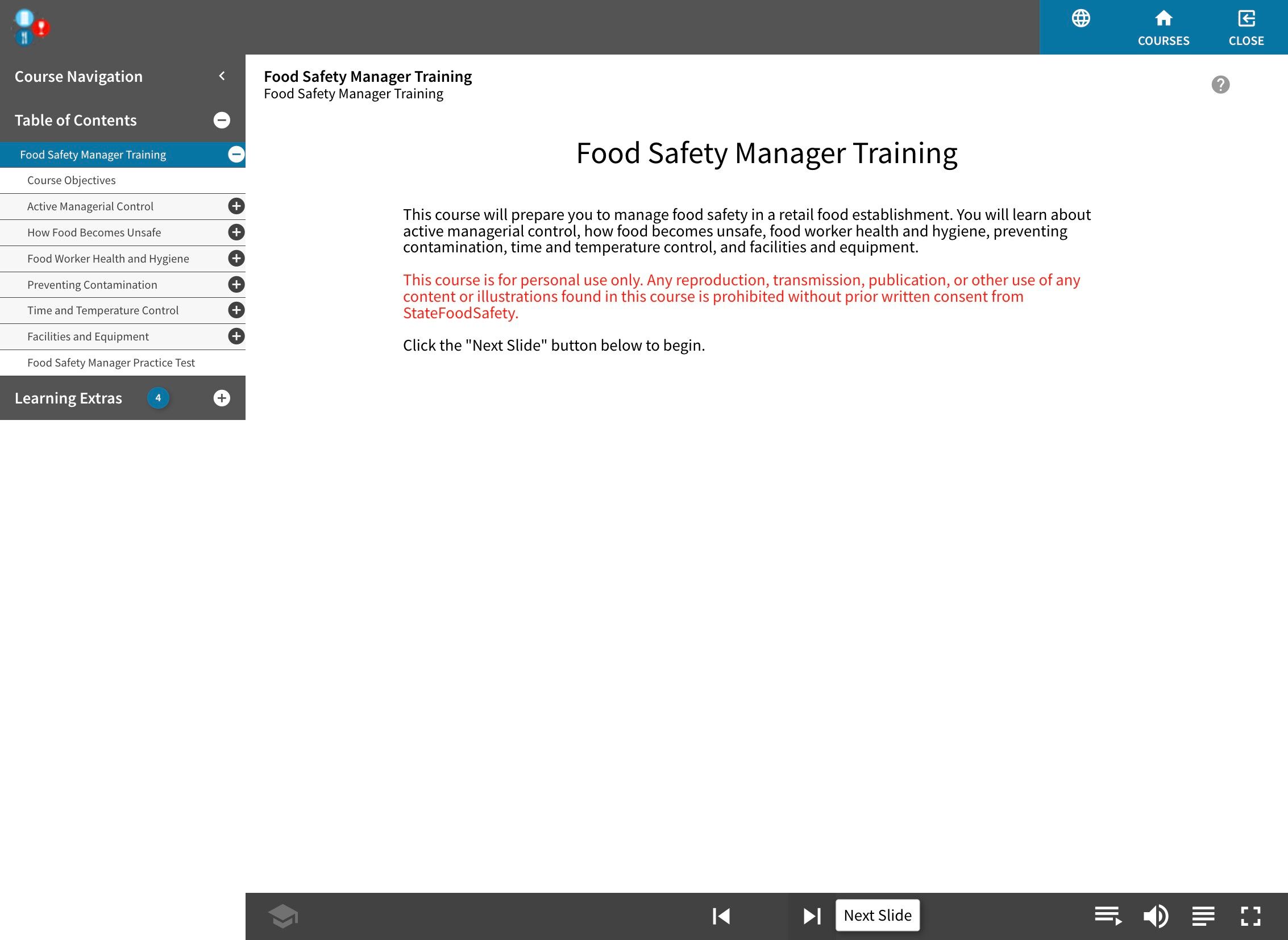Select the Food Safety Manager Practice Test
This screenshot has height=940, width=1288.
(111, 363)
